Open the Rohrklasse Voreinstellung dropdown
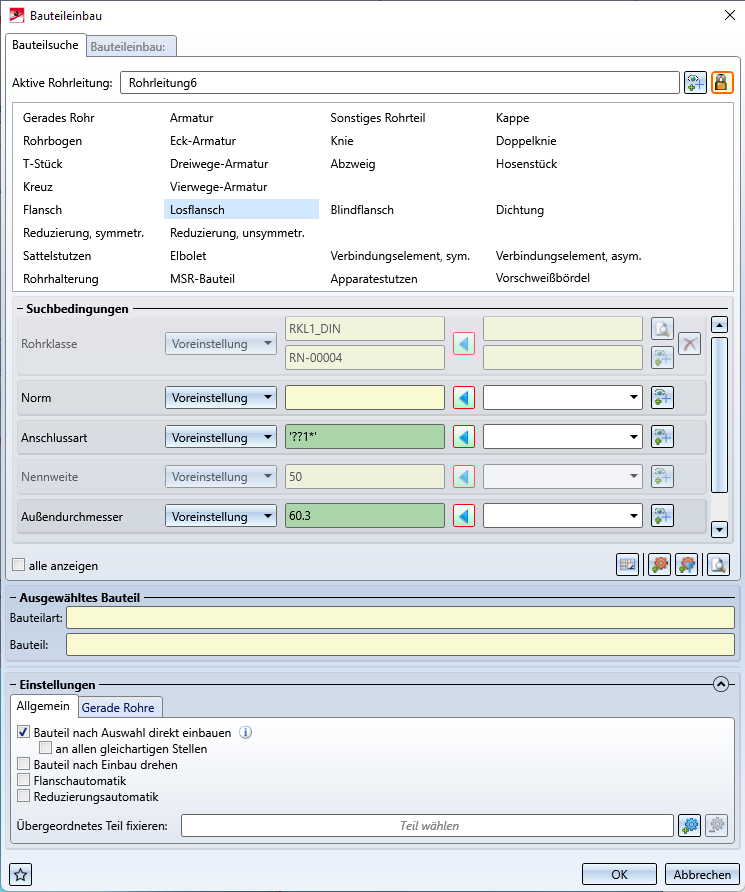 coord(221,344)
